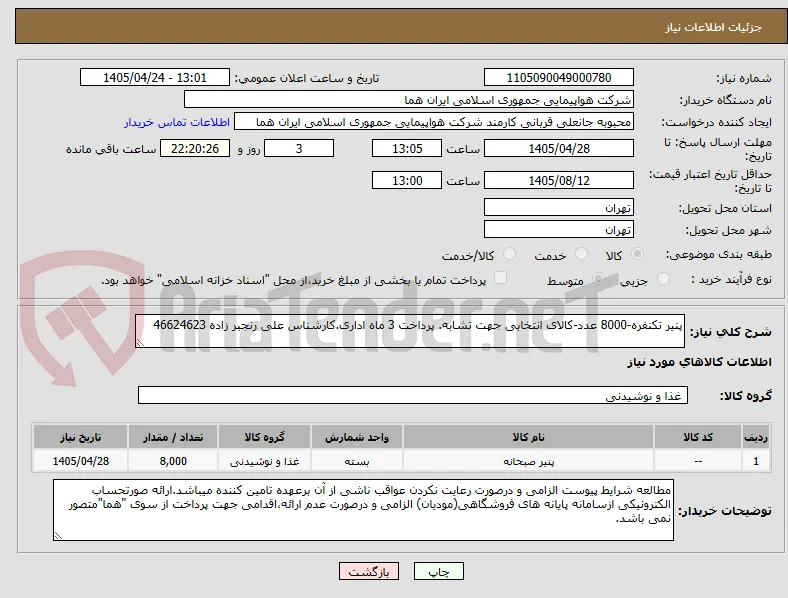Click the request creator name field
The image size is (788, 598).
coord(434,122)
